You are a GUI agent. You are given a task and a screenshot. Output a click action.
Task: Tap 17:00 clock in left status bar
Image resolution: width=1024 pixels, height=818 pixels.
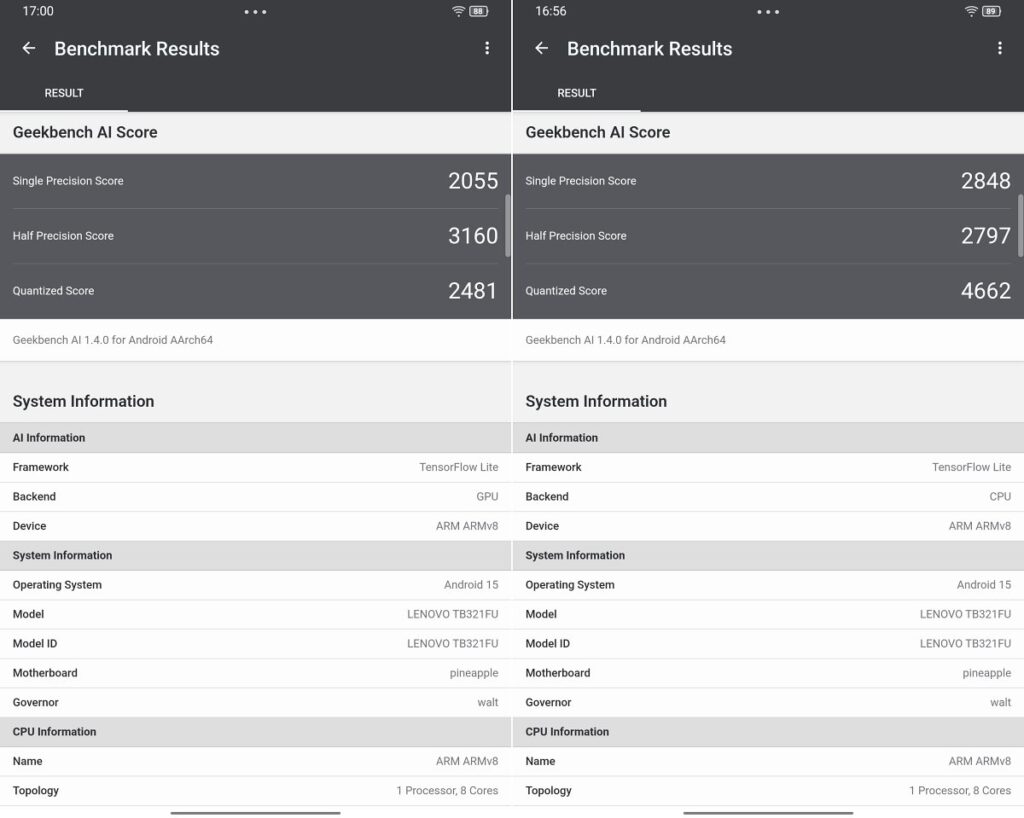click(38, 11)
